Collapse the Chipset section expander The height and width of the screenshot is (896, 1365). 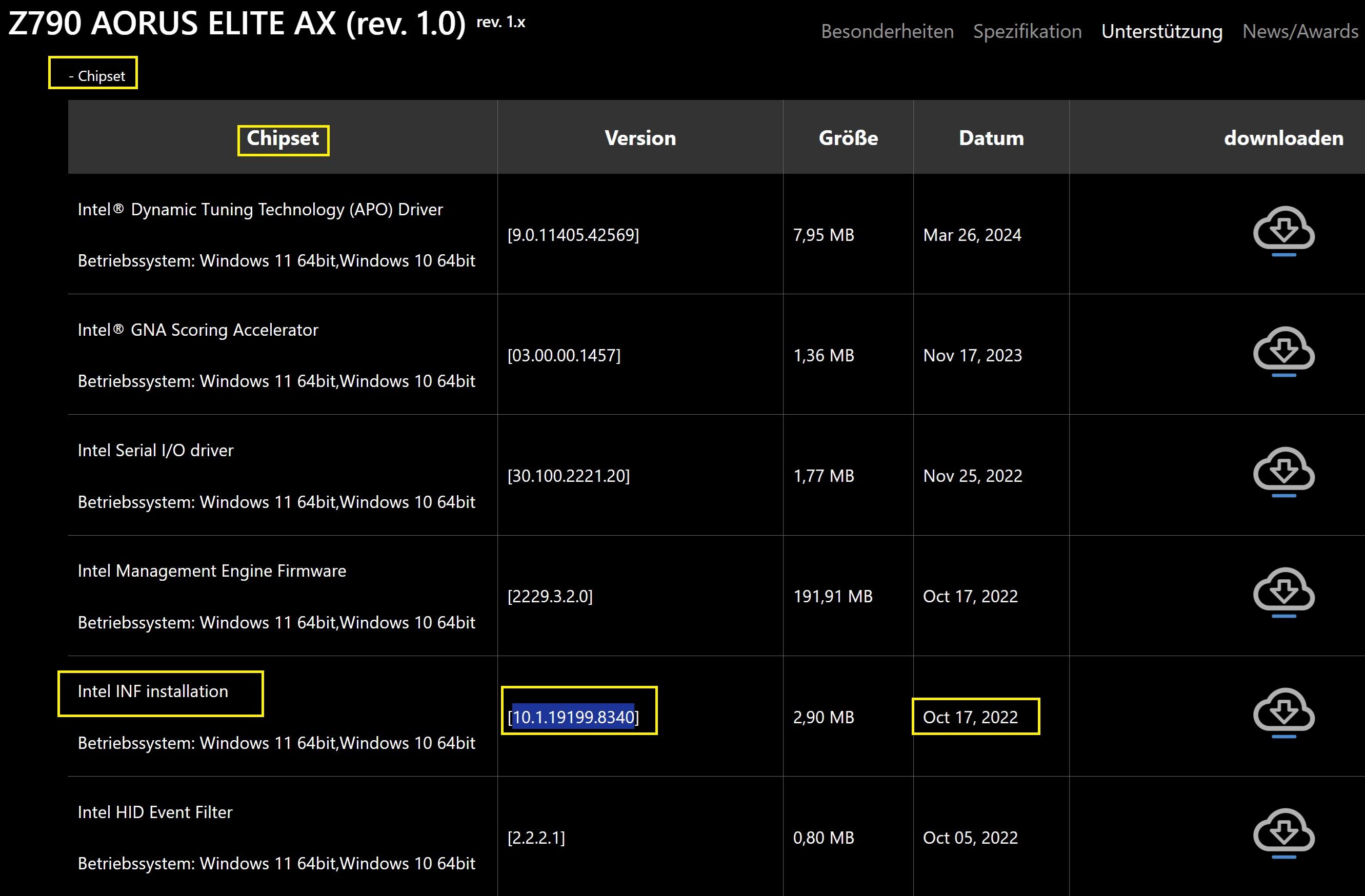click(x=96, y=76)
